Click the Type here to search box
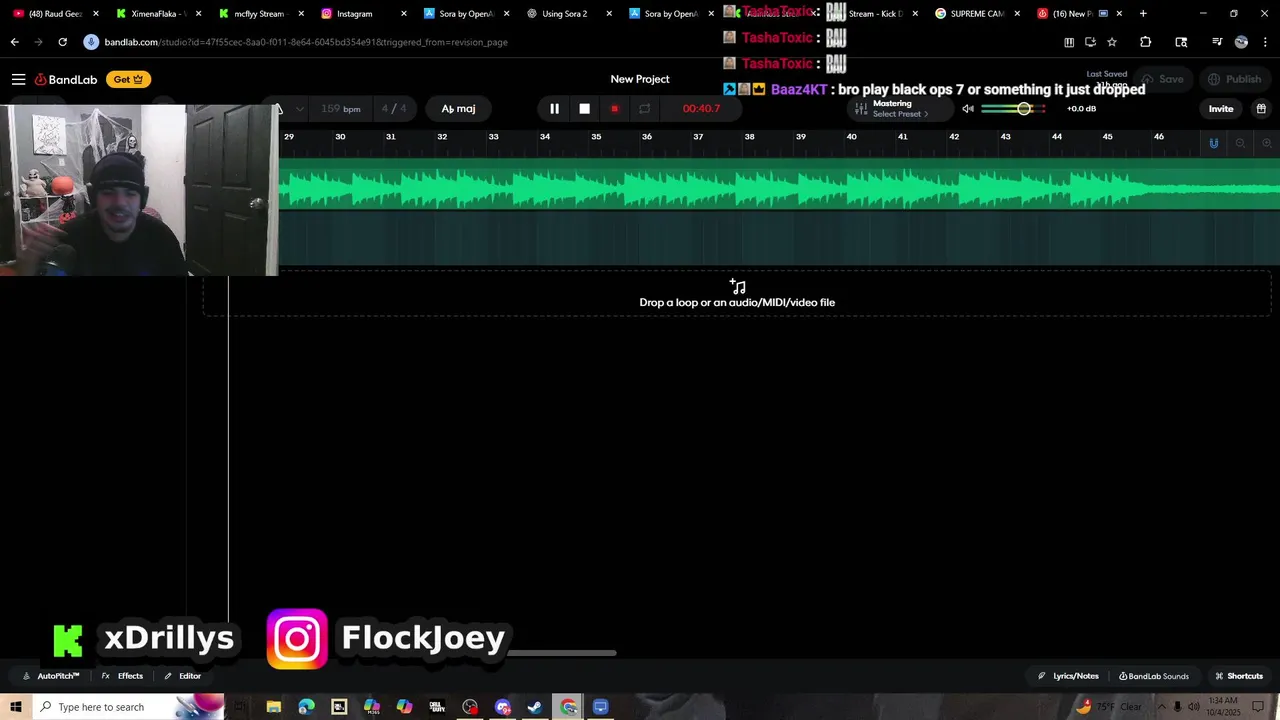The height and width of the screenshot is (720, 1280). tap(130, 707)
